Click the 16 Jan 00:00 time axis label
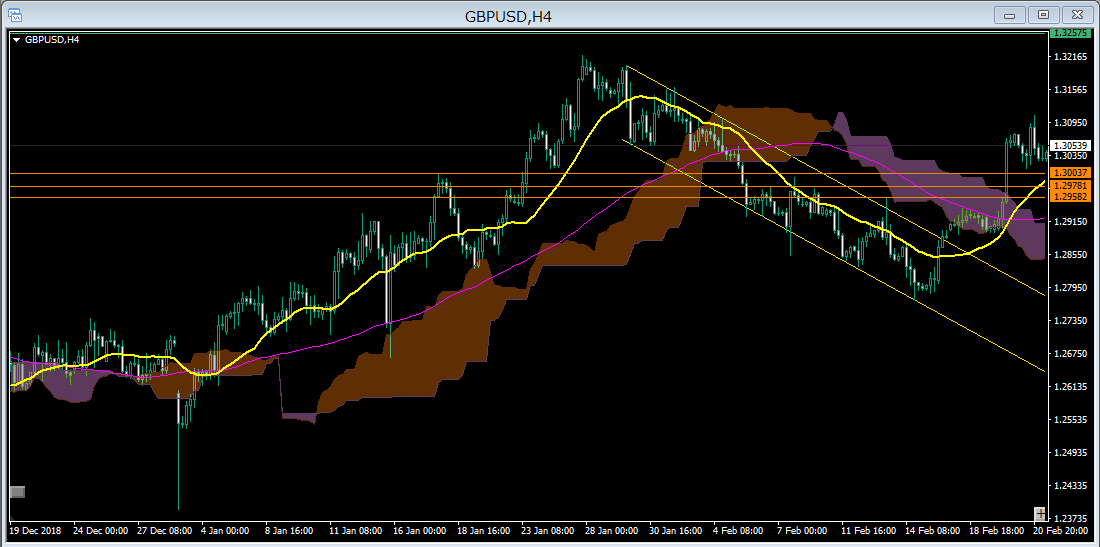 click(419, 532)
